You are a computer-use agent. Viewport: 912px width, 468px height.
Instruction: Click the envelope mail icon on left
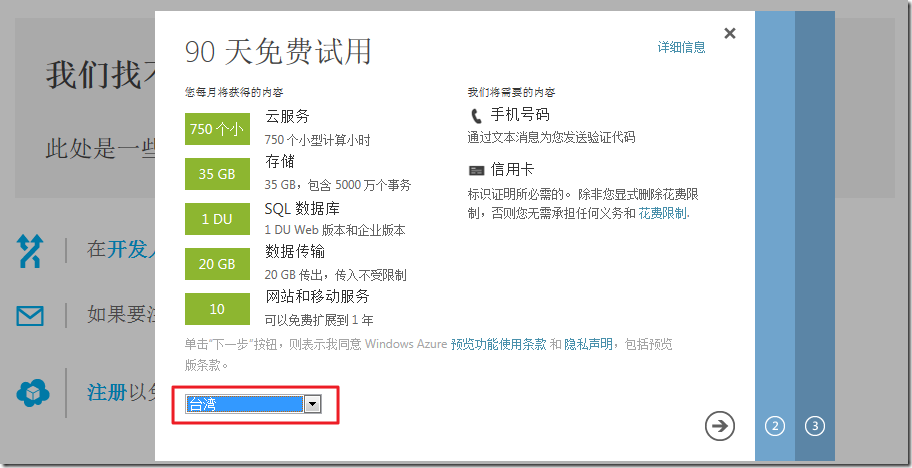(30, 316)
